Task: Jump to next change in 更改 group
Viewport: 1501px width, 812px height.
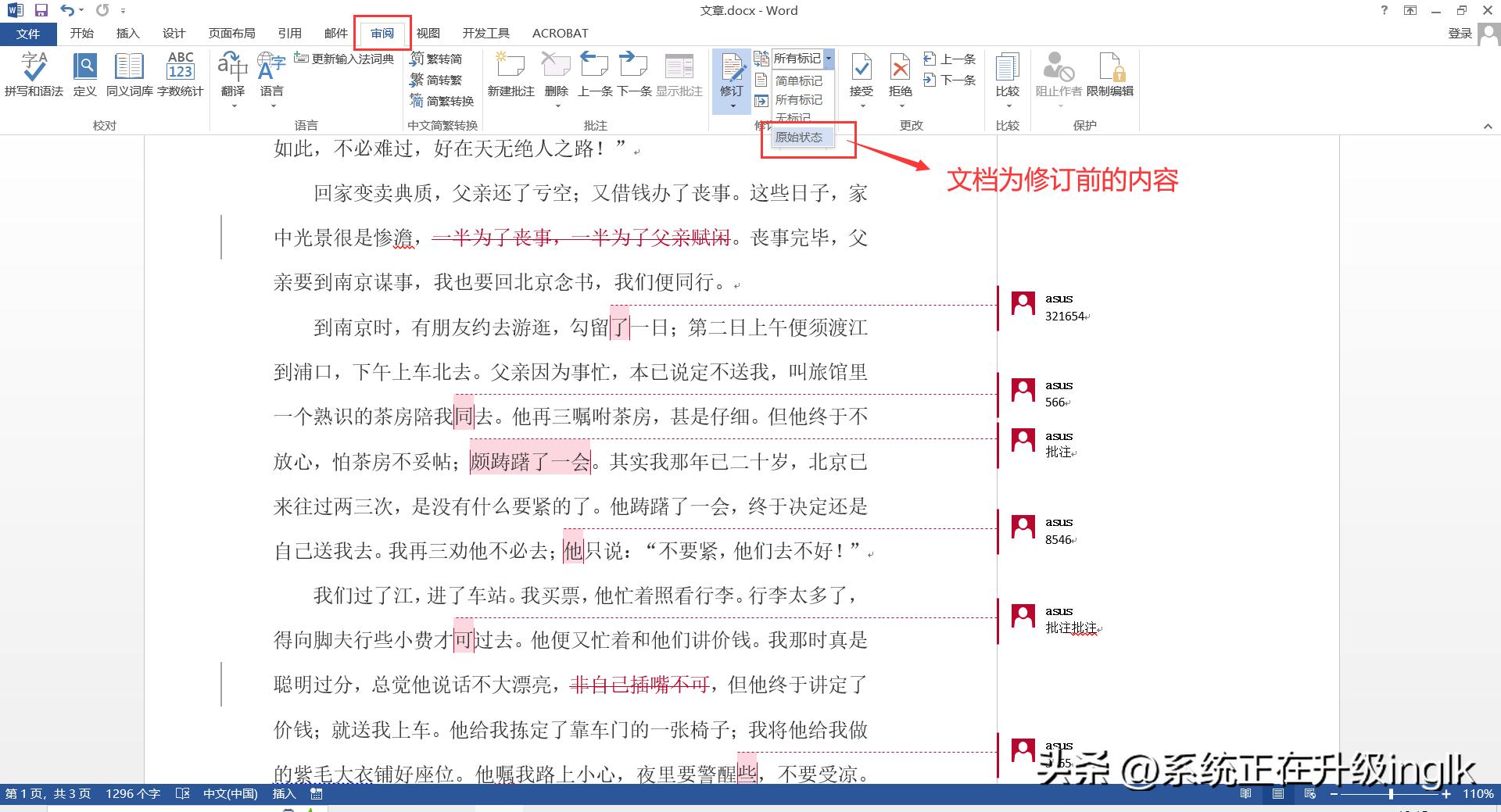Action: pyautogui.click(x=950, y=80)
